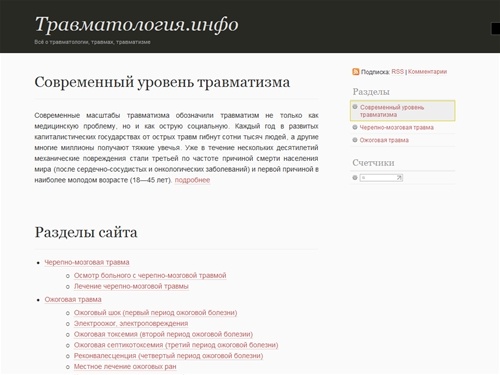
Task: Open Ожоговая травма in sidebar sections
Action: coord(384,140)
